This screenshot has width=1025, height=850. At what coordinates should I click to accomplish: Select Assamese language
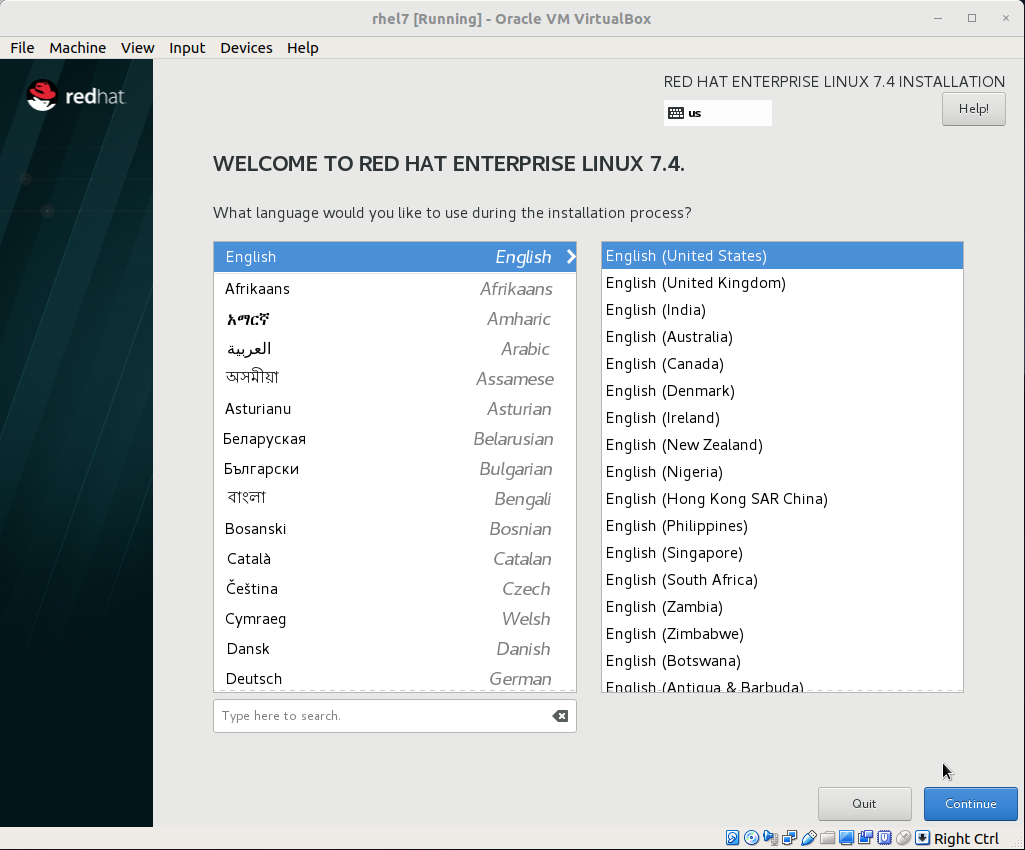[395, 379]
